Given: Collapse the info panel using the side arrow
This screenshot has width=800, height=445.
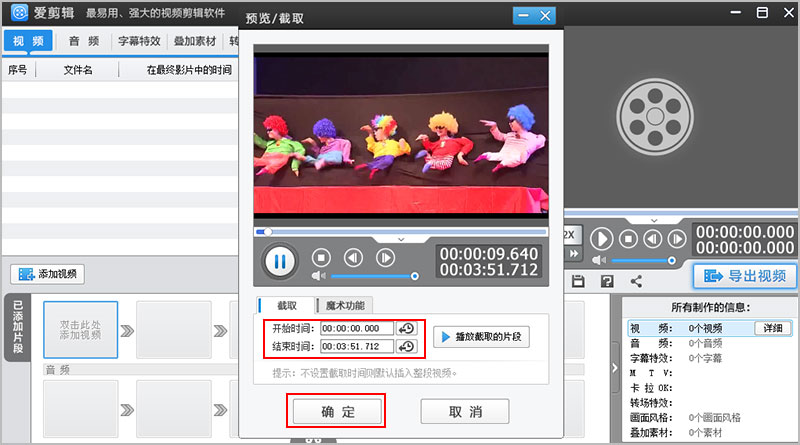Looking at the screenshot, I should point(614,368).
